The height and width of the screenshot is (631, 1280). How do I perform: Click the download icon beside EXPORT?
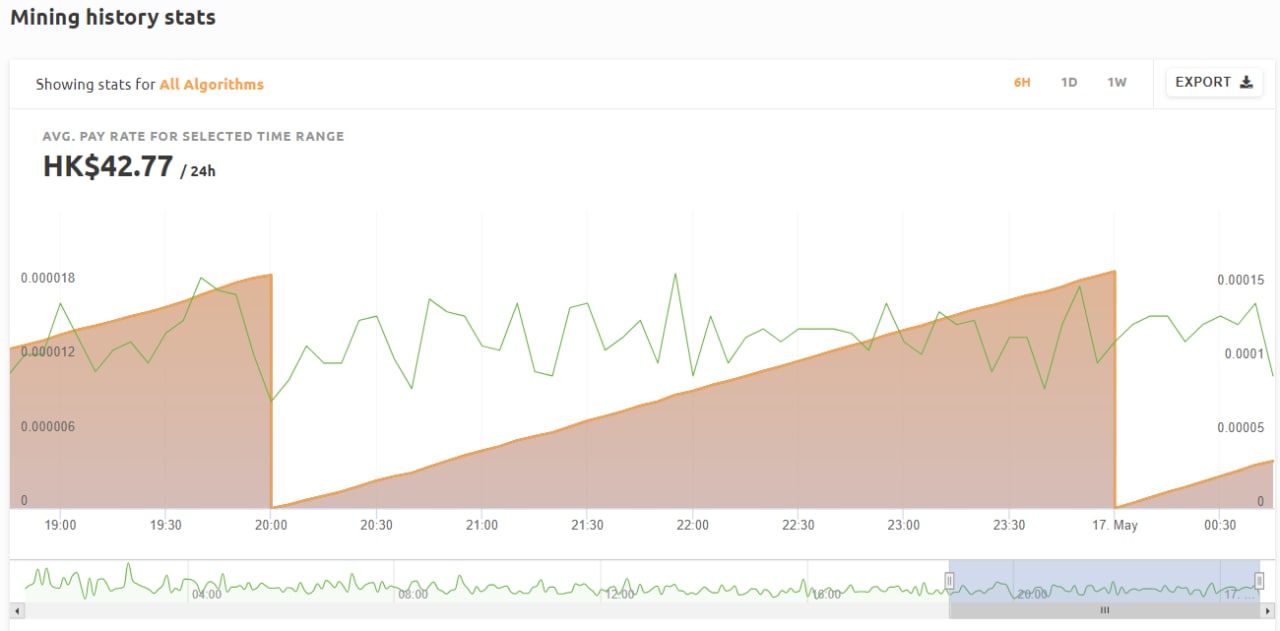coord(1246,82)
